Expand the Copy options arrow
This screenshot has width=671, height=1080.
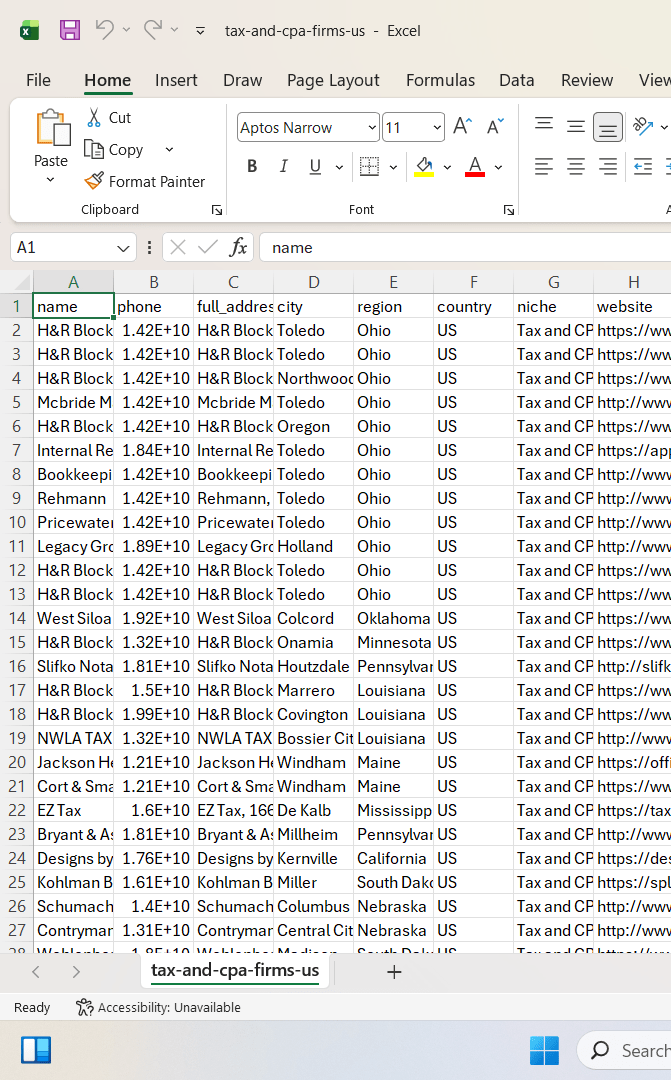pos(169,149)
